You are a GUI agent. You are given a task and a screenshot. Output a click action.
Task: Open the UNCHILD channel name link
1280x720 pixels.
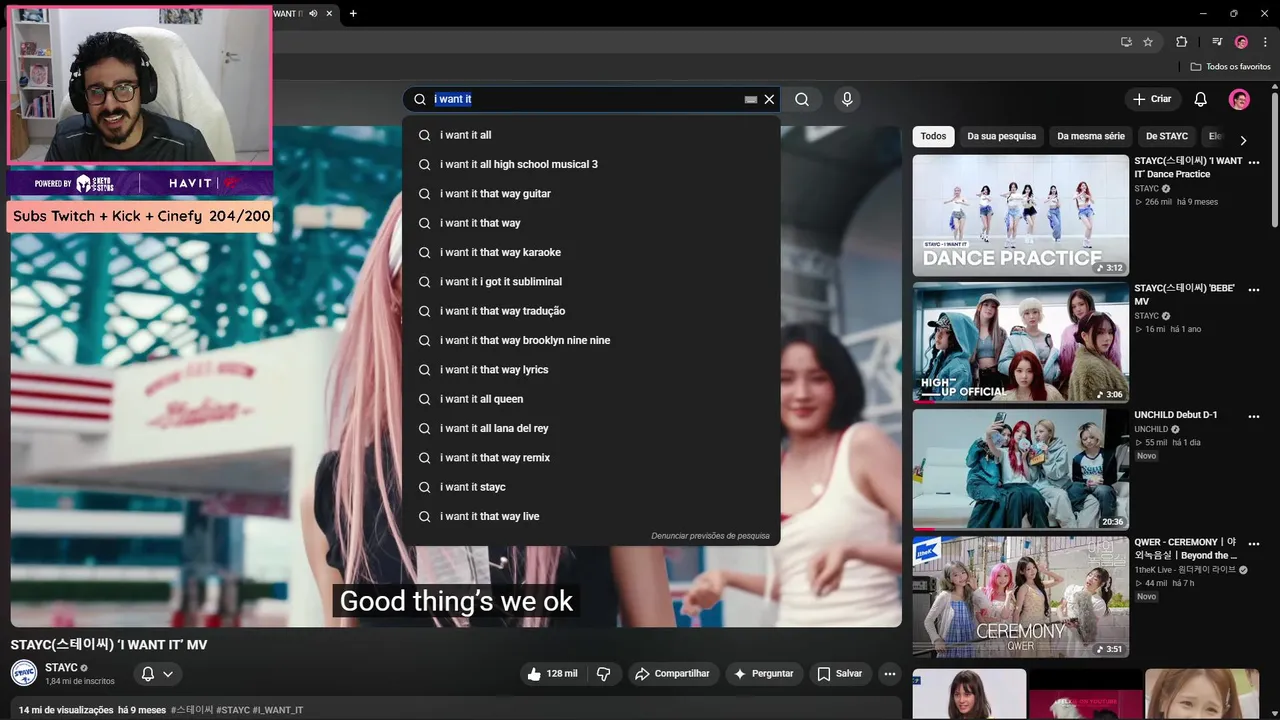[1151, 429]
